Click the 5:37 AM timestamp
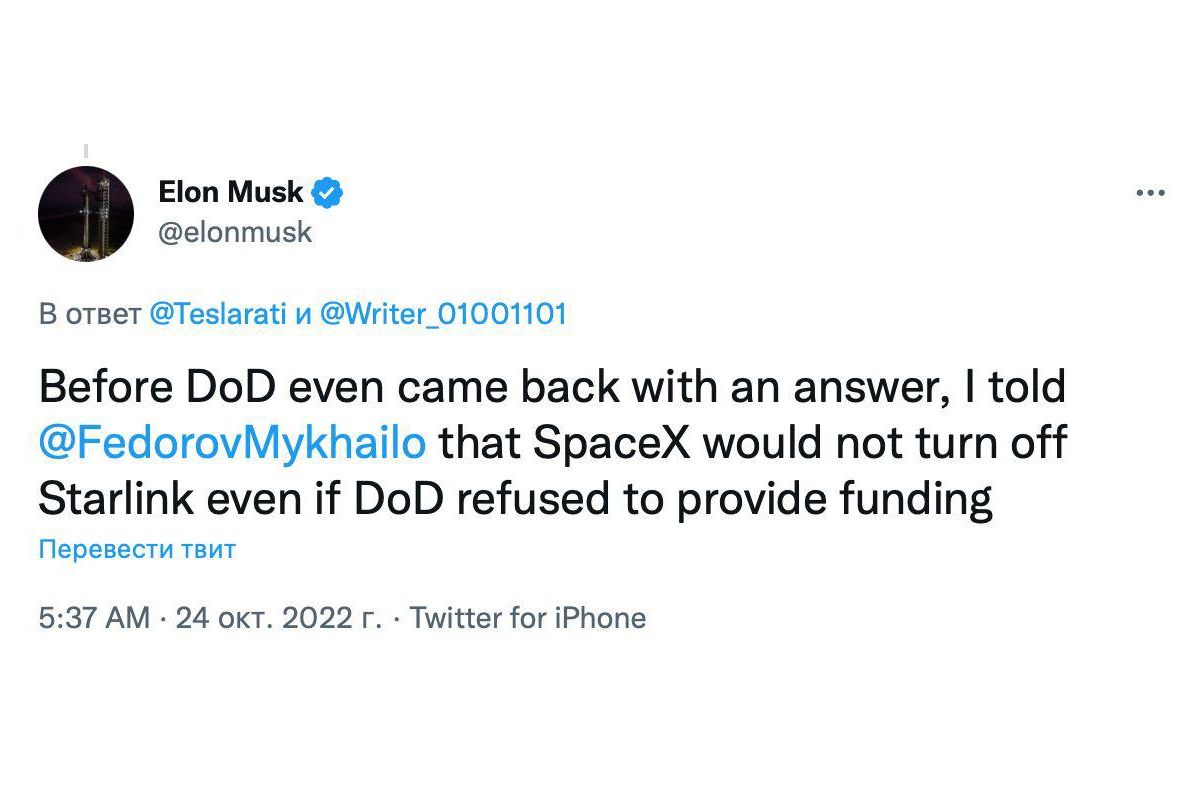 point(95,618)
